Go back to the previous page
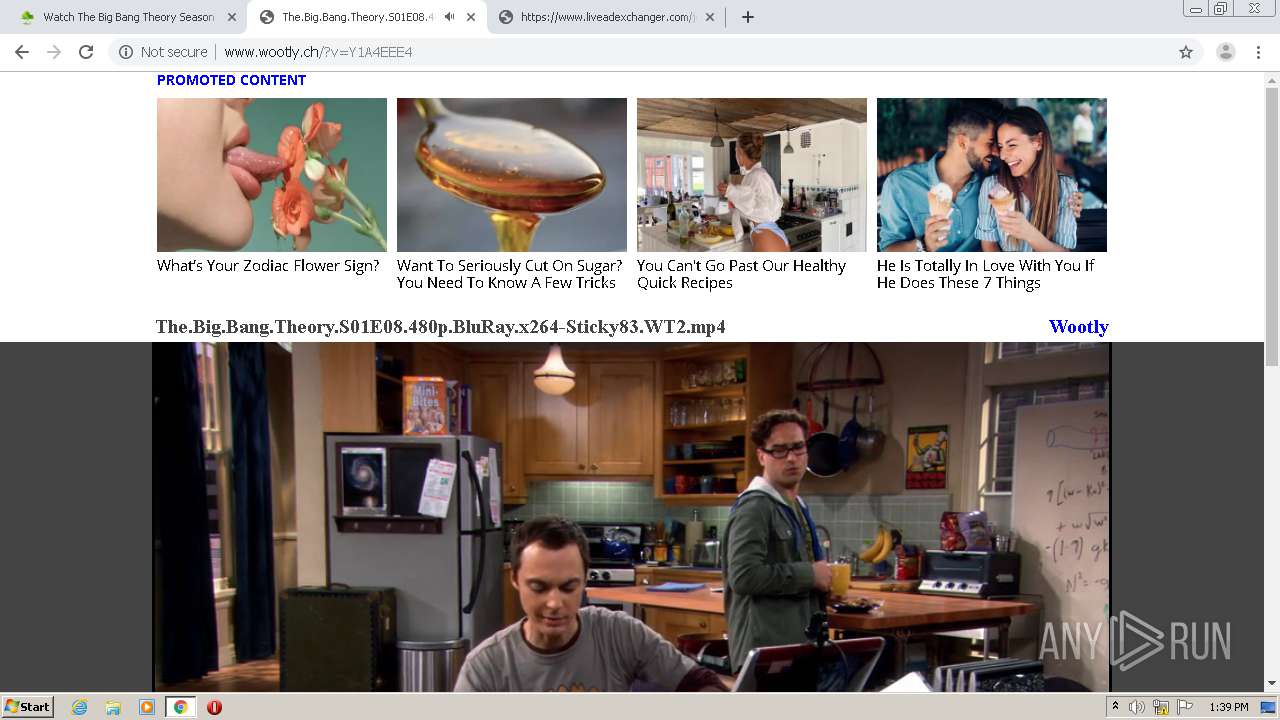 pos(22,52)
